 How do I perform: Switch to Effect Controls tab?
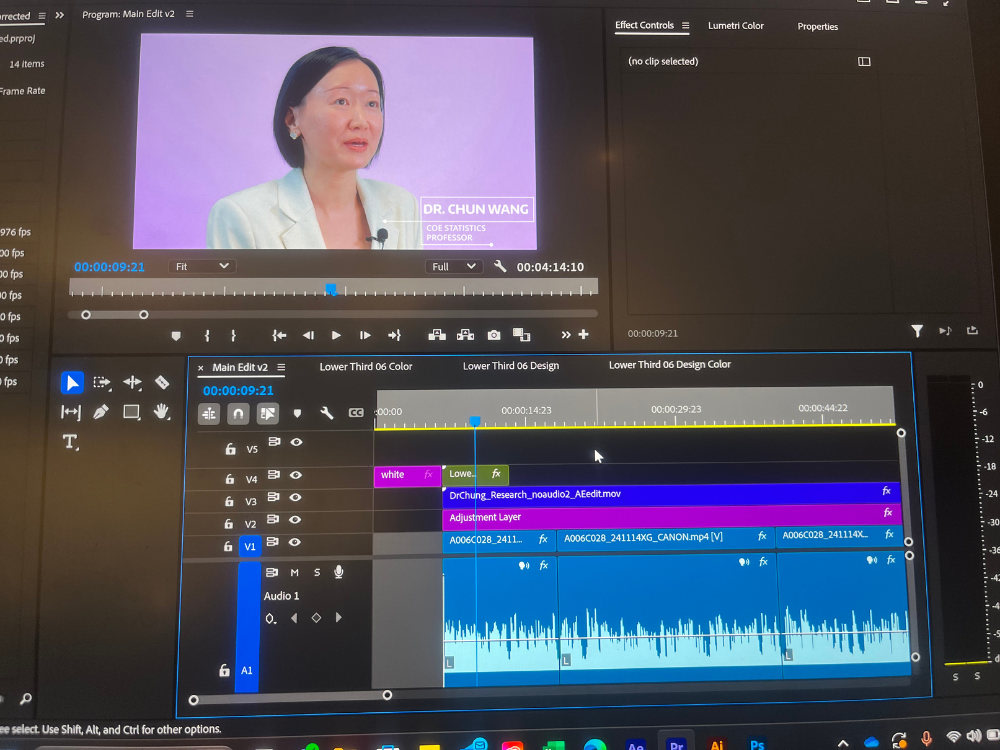pyautogui.click(x=644, y=25)
